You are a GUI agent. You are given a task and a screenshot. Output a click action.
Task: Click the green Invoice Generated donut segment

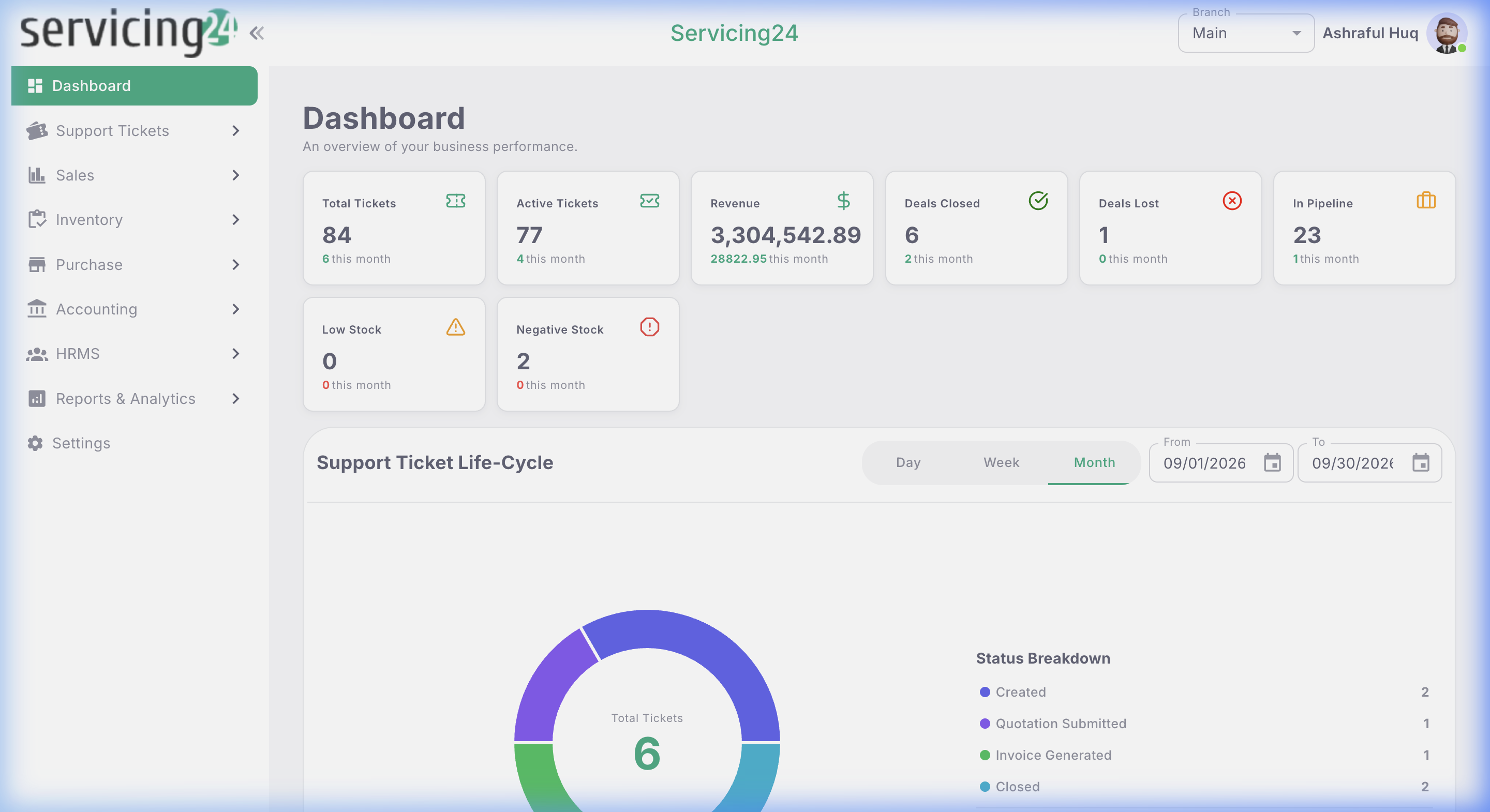541,778
